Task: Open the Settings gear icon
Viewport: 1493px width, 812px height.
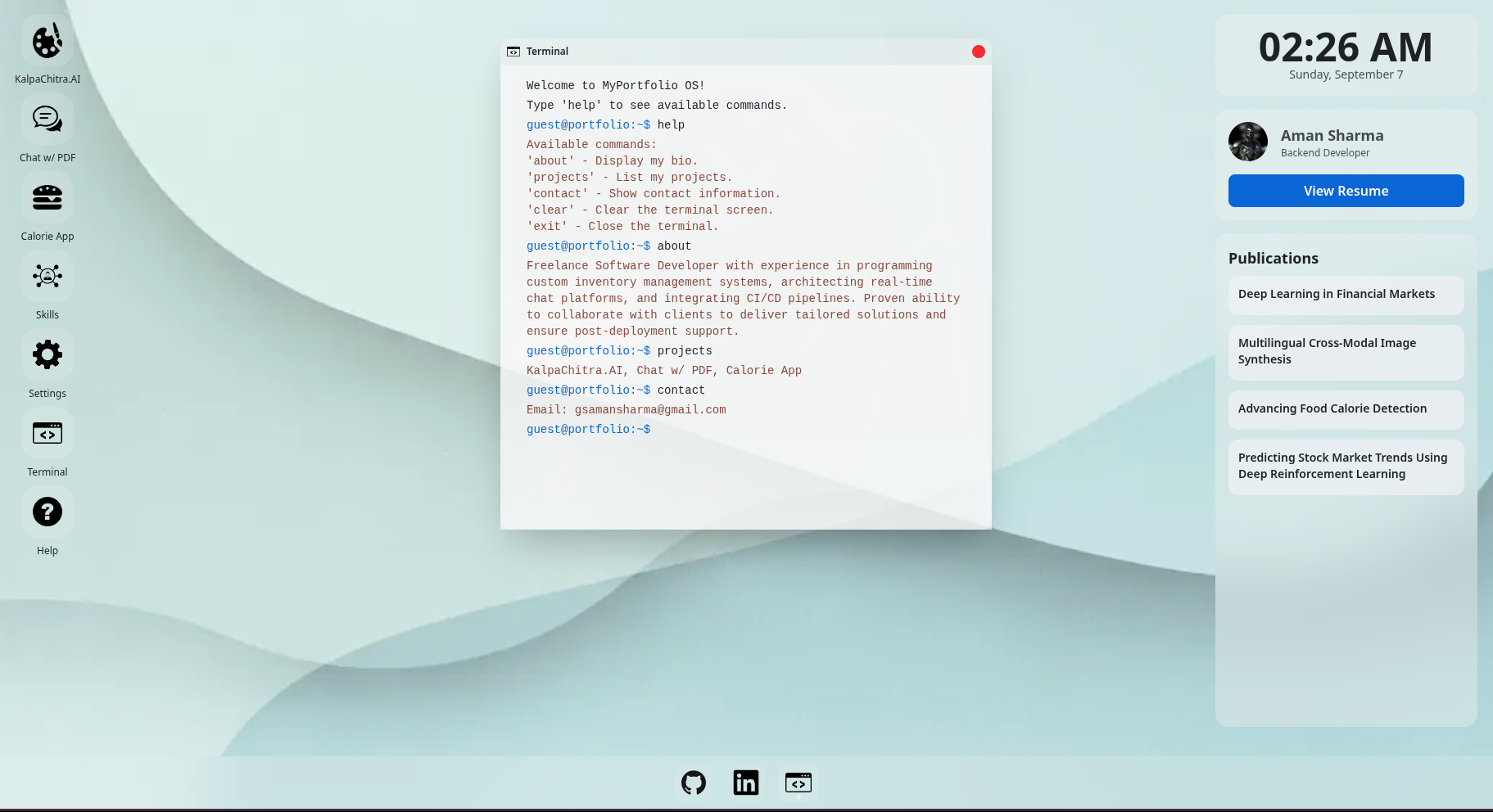Action: [x=48, y=355]
